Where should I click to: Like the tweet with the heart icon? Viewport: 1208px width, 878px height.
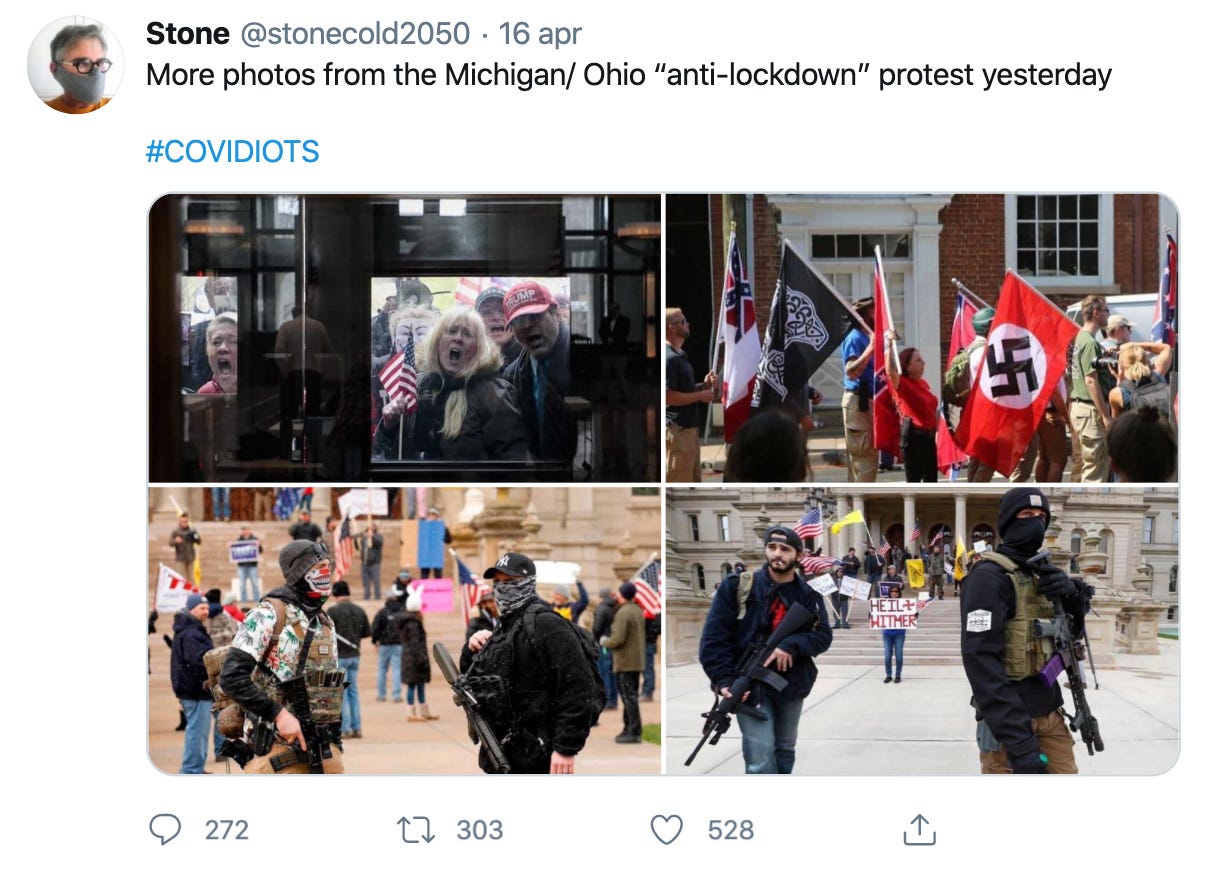point(667,829)
